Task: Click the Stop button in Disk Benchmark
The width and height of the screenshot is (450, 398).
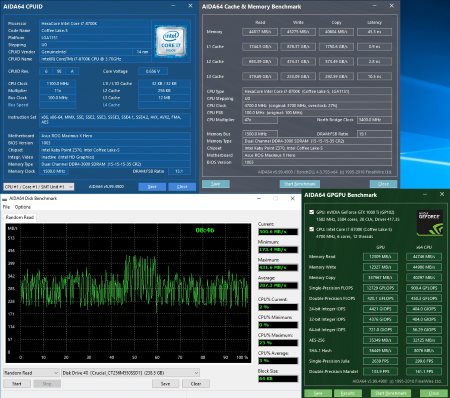Action: pos(47,384)
